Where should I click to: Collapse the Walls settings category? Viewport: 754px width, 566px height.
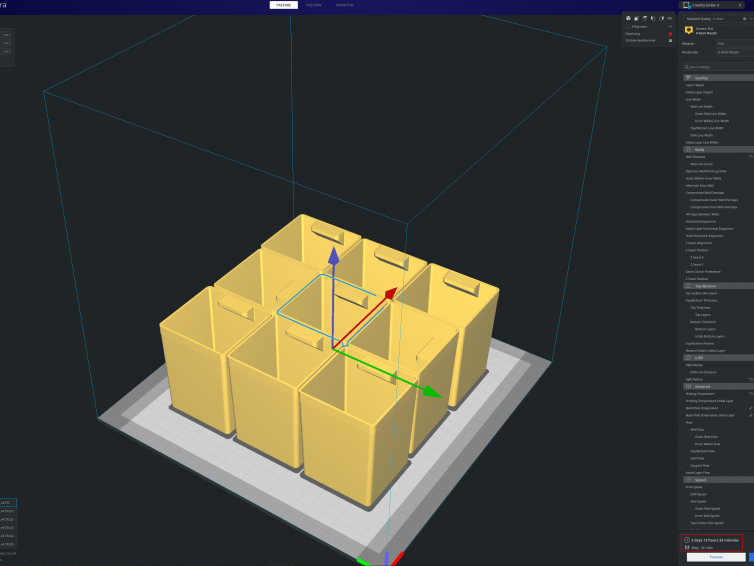click(x=718, y=150)
